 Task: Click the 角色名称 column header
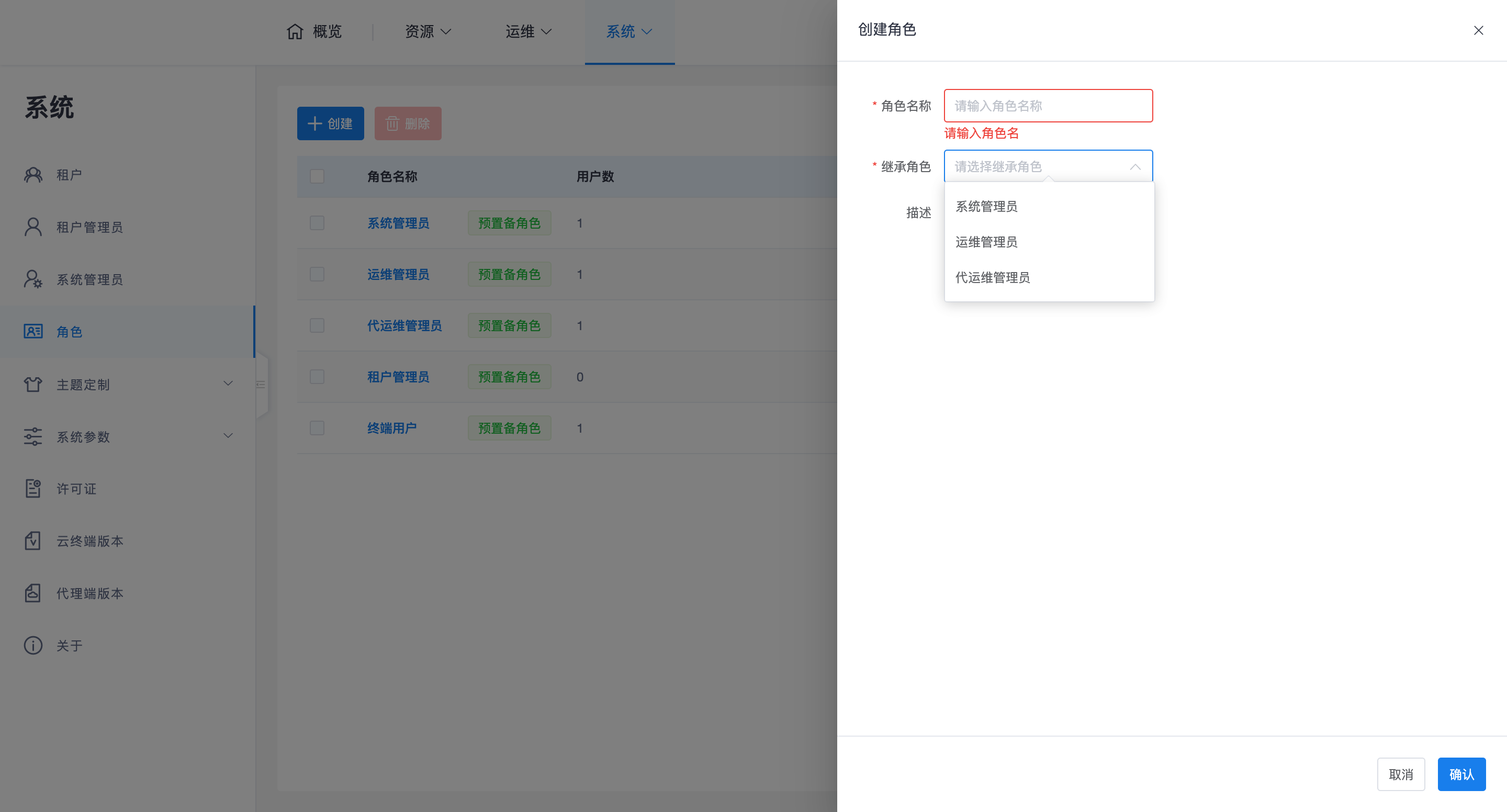(392, 176)
